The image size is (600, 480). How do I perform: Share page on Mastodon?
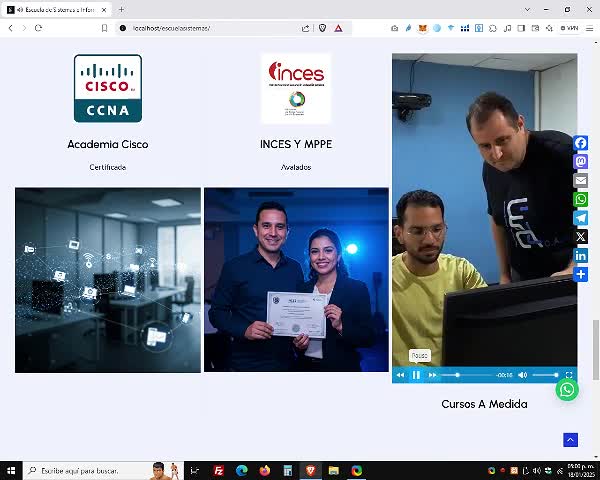[x=580, y=162]
